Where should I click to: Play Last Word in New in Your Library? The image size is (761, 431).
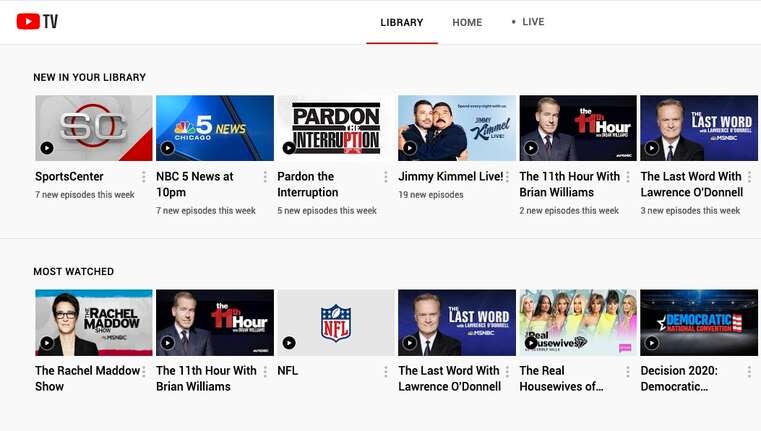point(652,148)
